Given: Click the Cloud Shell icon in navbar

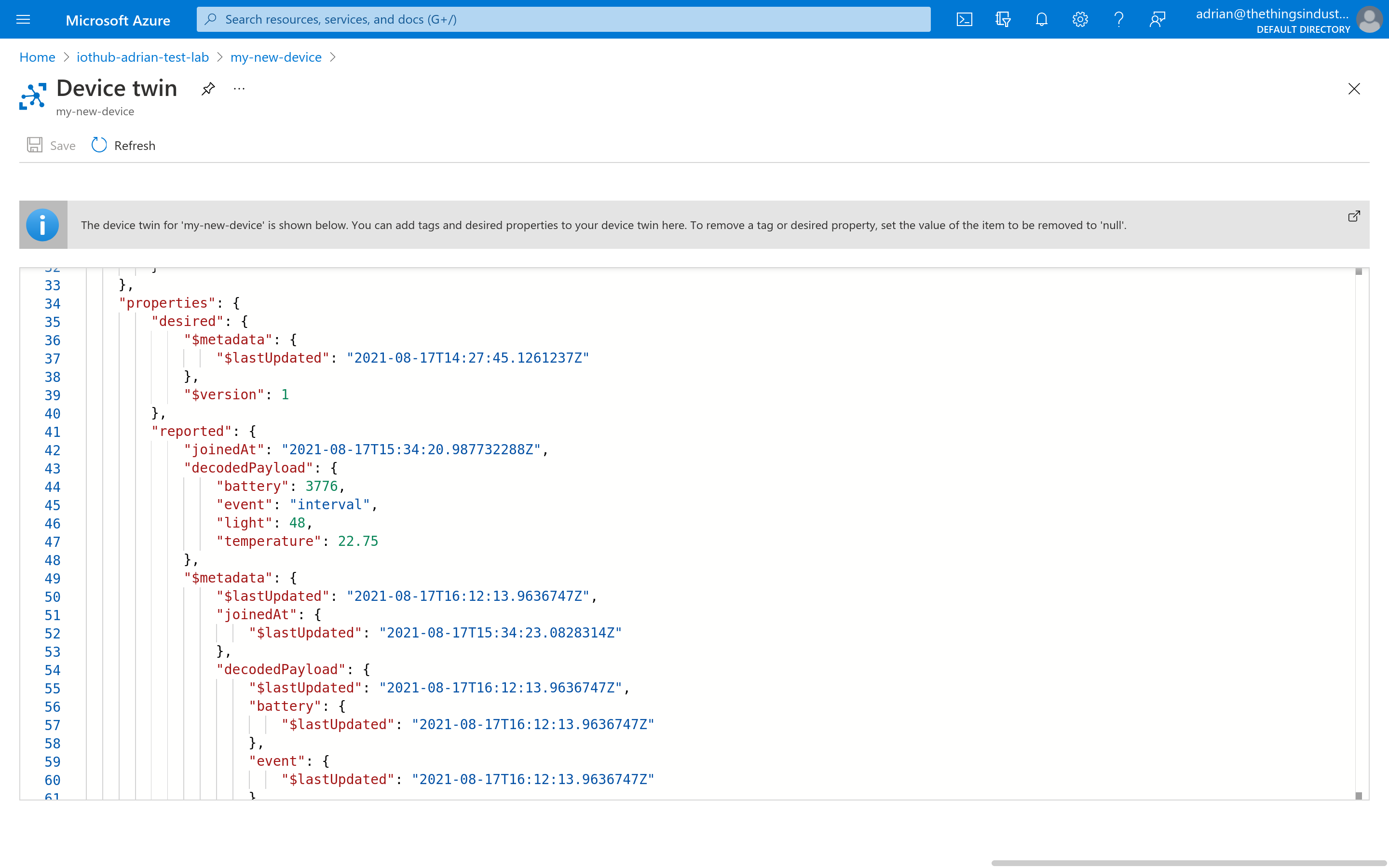Looking at the screenshot, I should coord(964,19).
